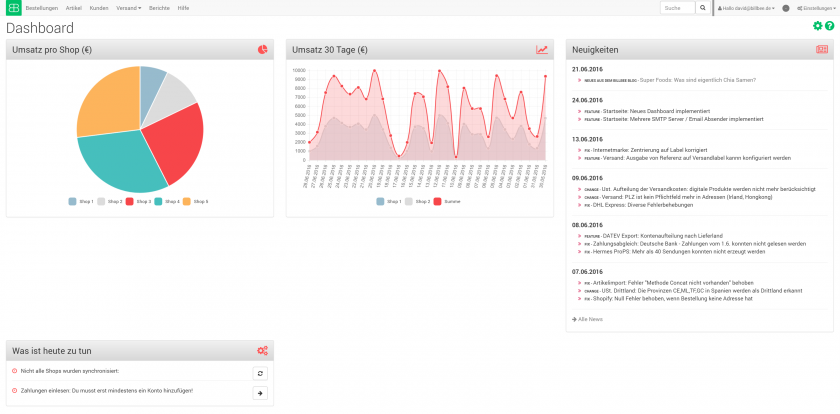Viewport: 840px width, 414px height.
Task: Click gears icon in Was ist heute zu tun
Action: point(262,351)
